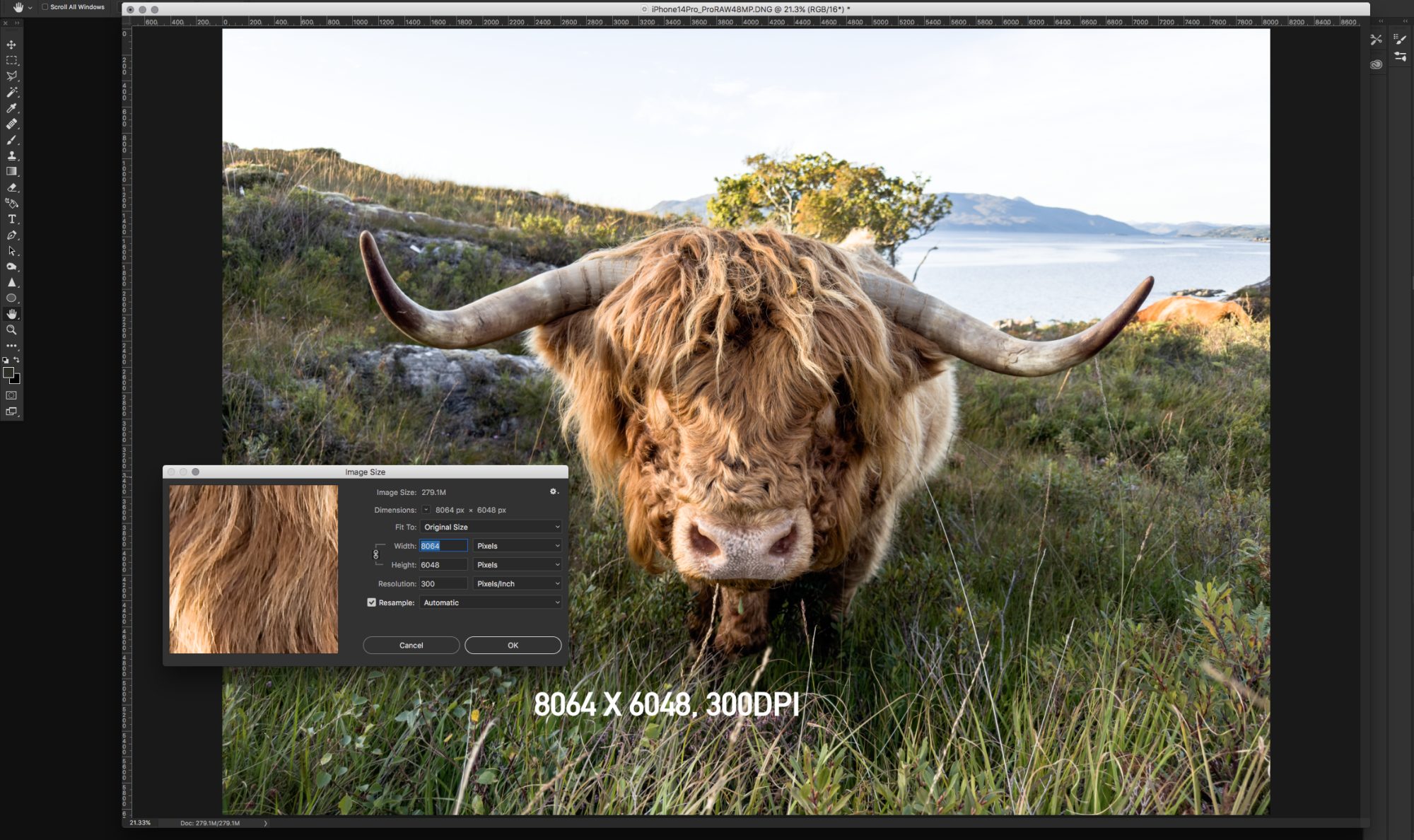Select the Clone Stamp tool
Image resolution: width=1414 pixels, height=840 pixels.
[x=11, y=156]
